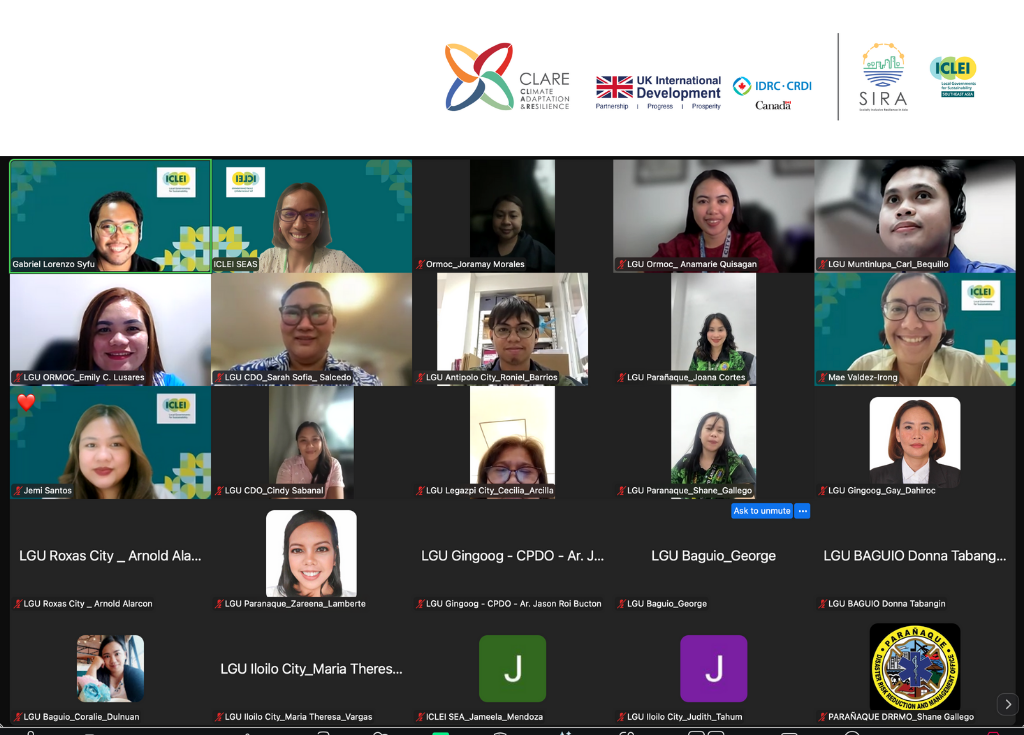Click the UK International Development logo
The width and height of the screenshot is (1024, 735).
tap(658, 91)
